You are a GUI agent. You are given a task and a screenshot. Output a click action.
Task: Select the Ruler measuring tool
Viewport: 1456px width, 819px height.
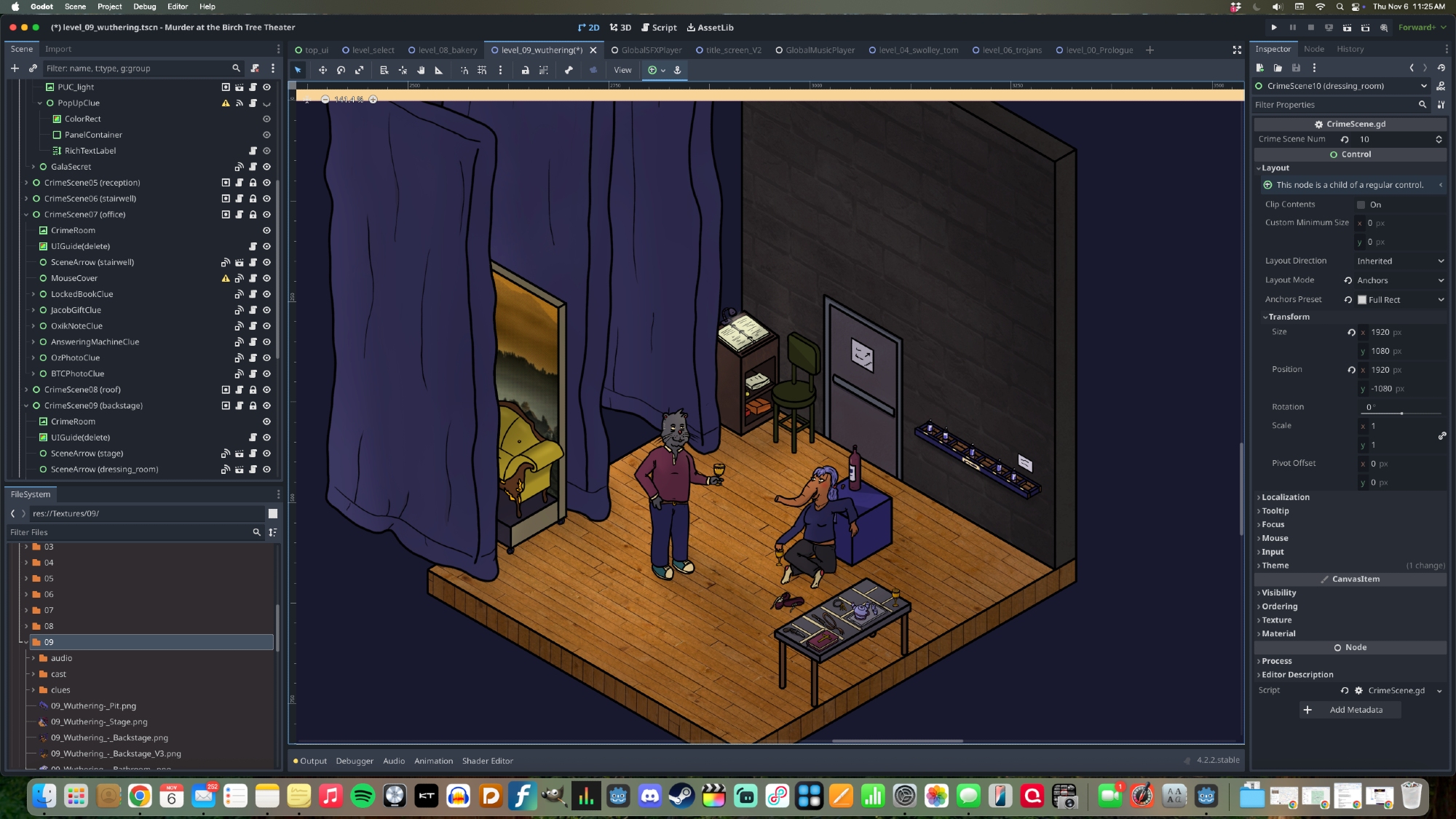point(438,70)
